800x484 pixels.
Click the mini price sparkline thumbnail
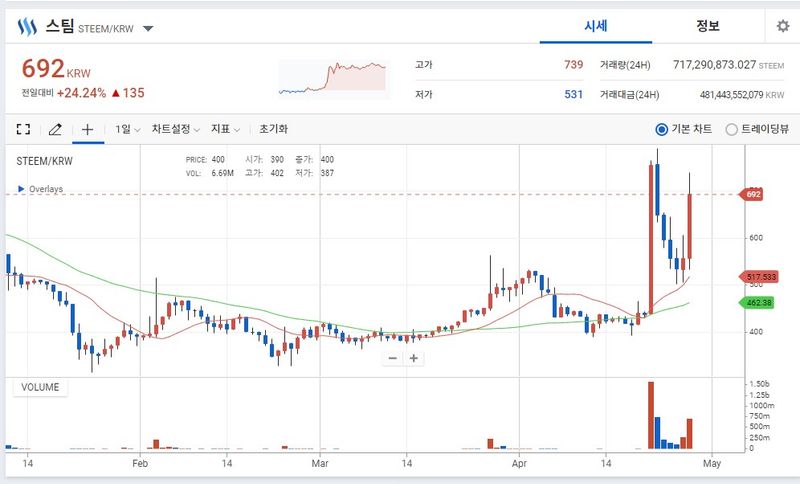pyautogui.click(x=333, y=78)
